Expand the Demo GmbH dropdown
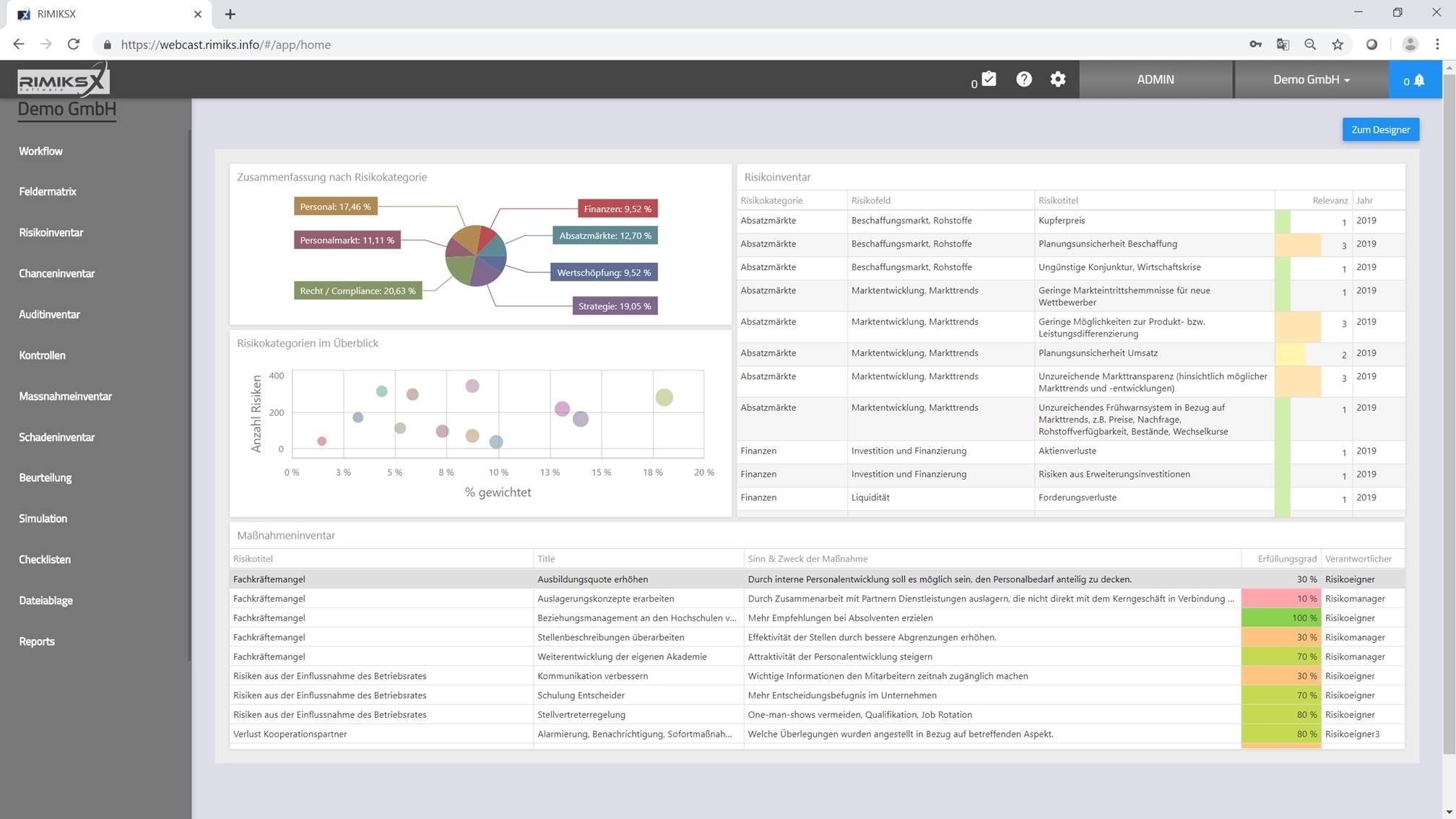The height and width of the screenshot is (819, 1456). click(1311, 79)
